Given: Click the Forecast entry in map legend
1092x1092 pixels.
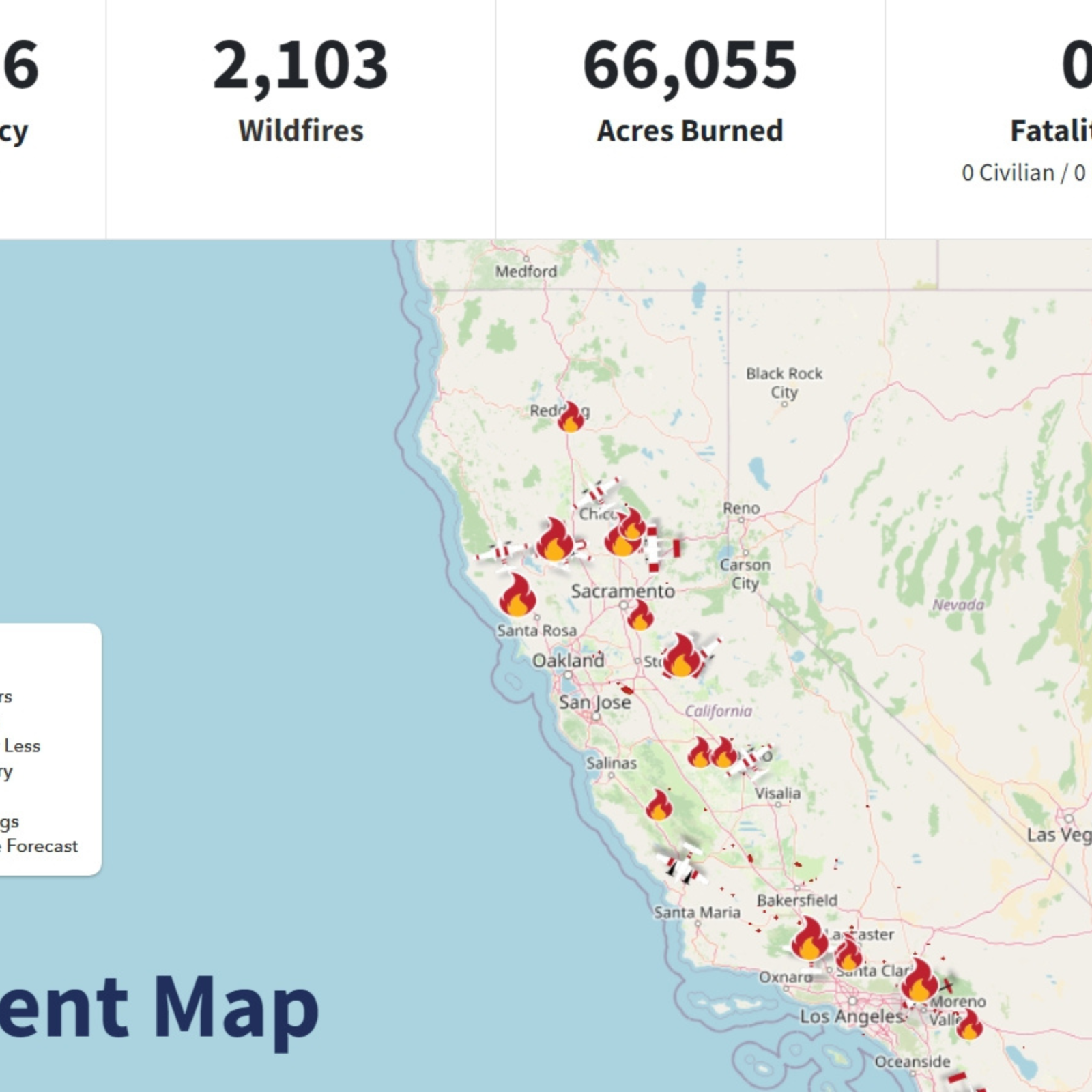Looking at the screenshot, I should [41, 846].
